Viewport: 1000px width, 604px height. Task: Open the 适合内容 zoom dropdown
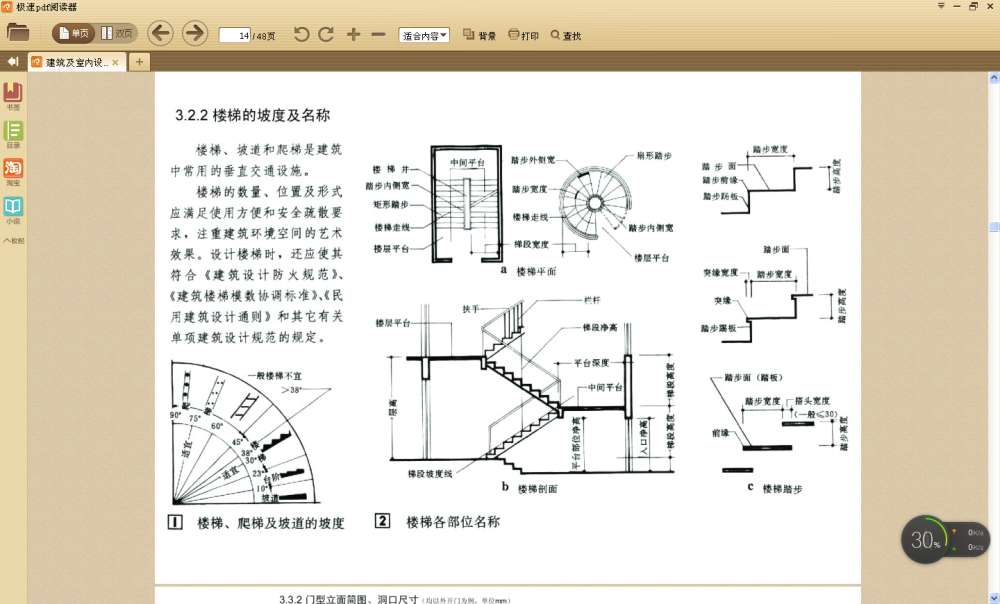(424, 36)
